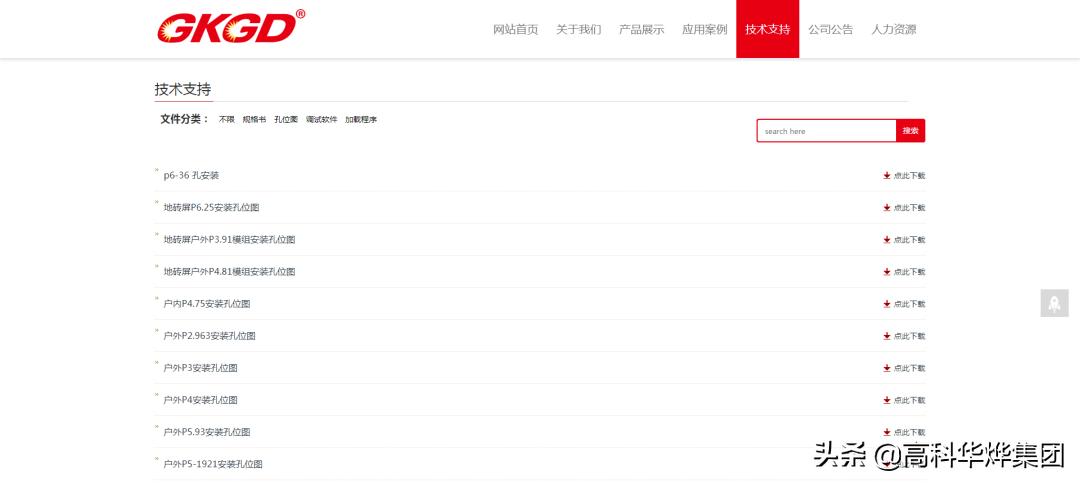Click download icon for 户外P5.93安装孔位图

(886, 432)
